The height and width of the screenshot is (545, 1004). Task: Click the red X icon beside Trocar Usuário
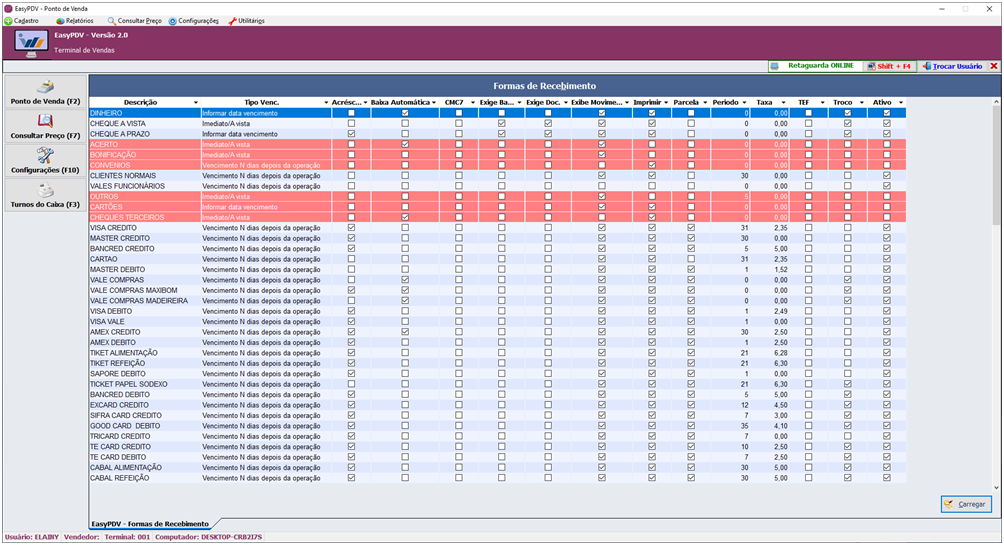993,66
